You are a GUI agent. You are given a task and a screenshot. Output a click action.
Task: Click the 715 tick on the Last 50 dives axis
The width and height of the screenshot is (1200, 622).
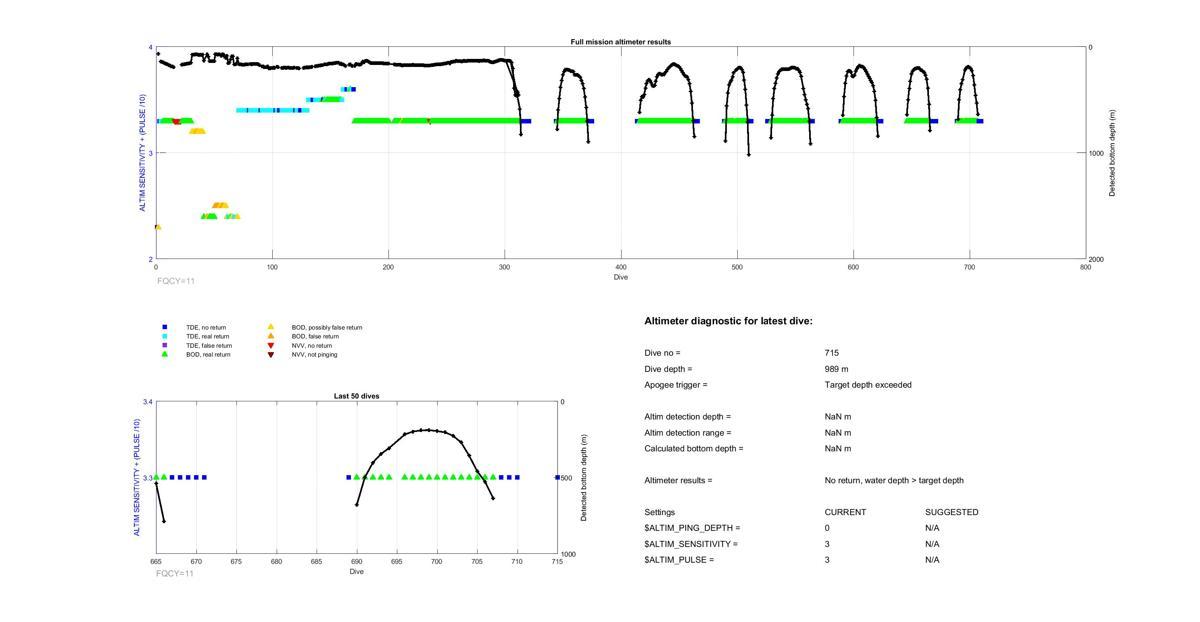[557, 562]
